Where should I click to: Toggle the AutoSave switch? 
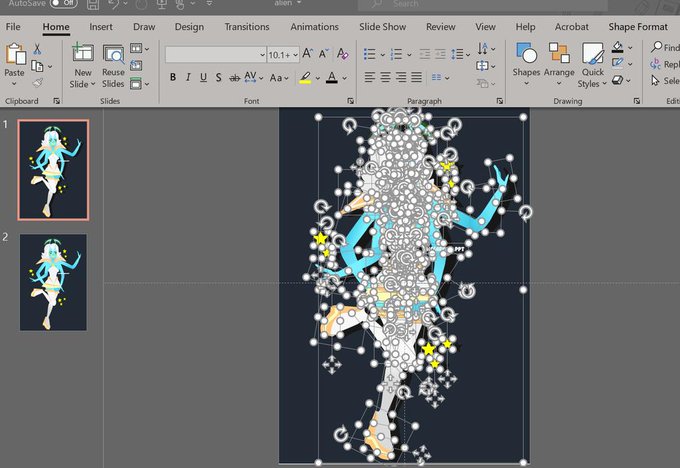[64, 3]
